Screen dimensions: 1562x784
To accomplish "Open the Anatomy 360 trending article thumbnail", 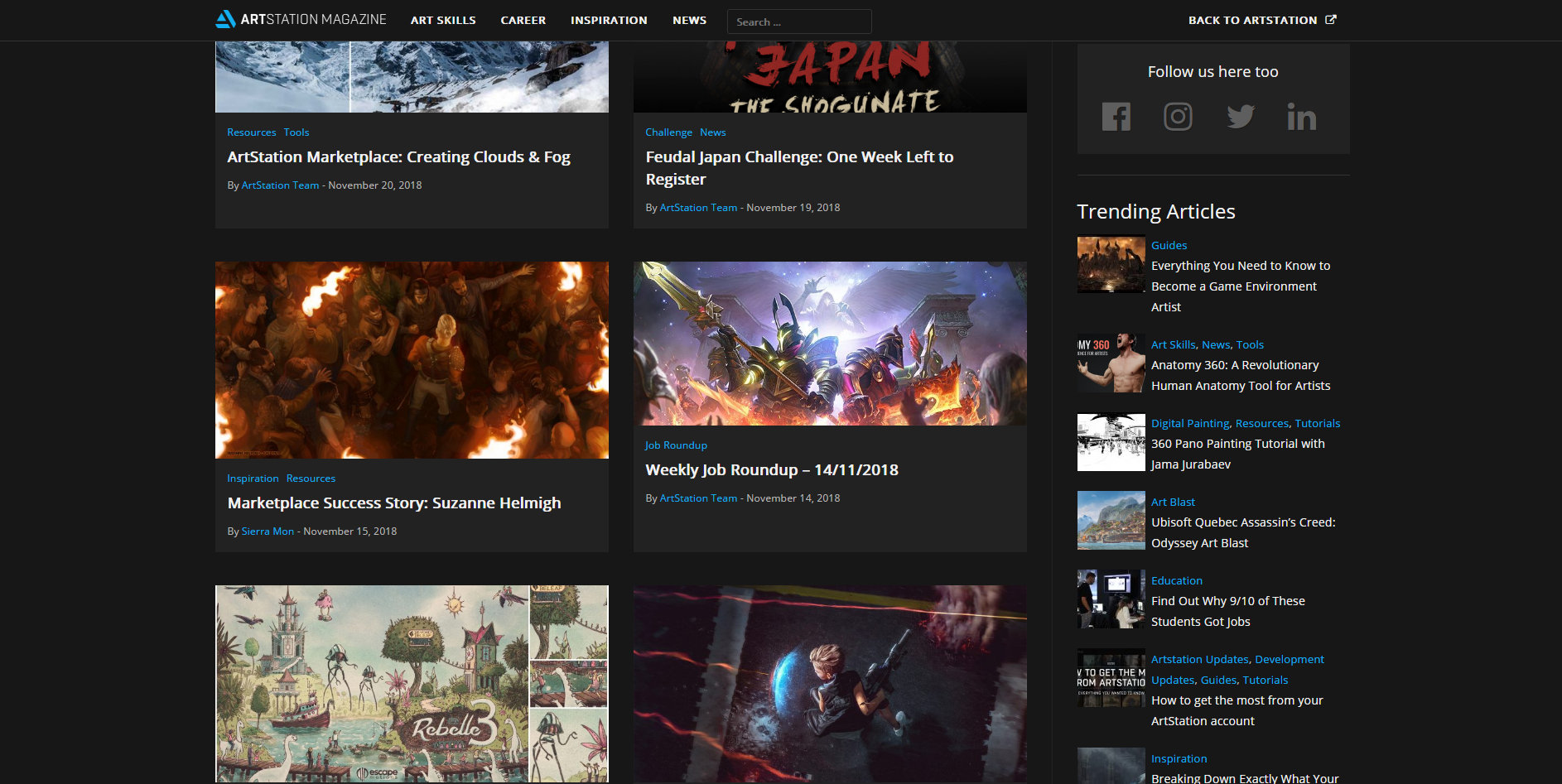I will 1111,363.
